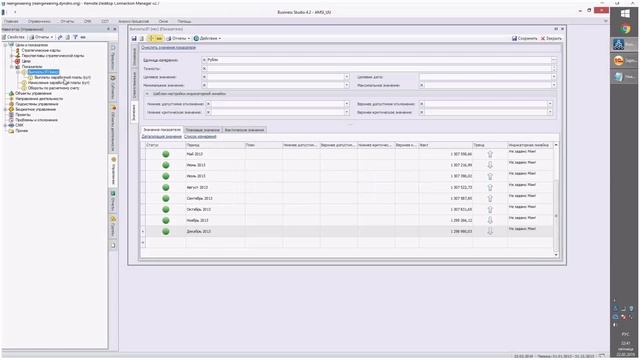Open the Главная menu
This screenshot has height=360, width=640.
coord(11,21)
